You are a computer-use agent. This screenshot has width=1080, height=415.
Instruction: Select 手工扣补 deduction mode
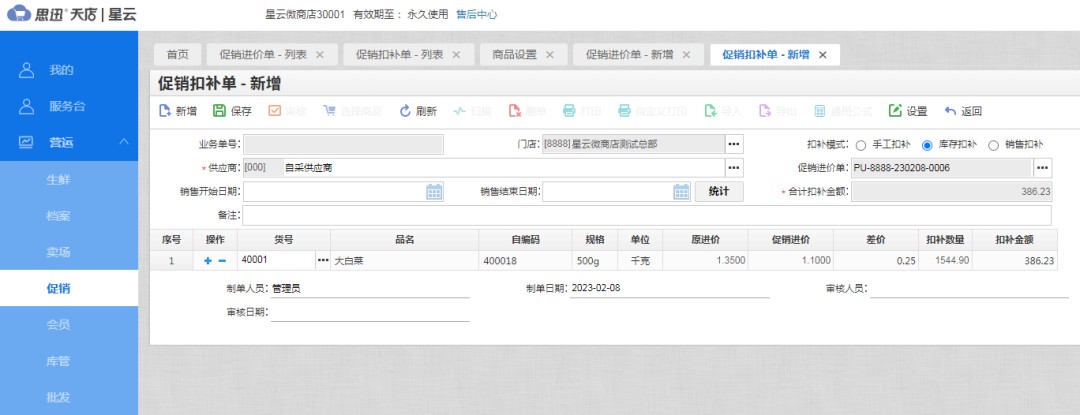click(x=860, y=145)
